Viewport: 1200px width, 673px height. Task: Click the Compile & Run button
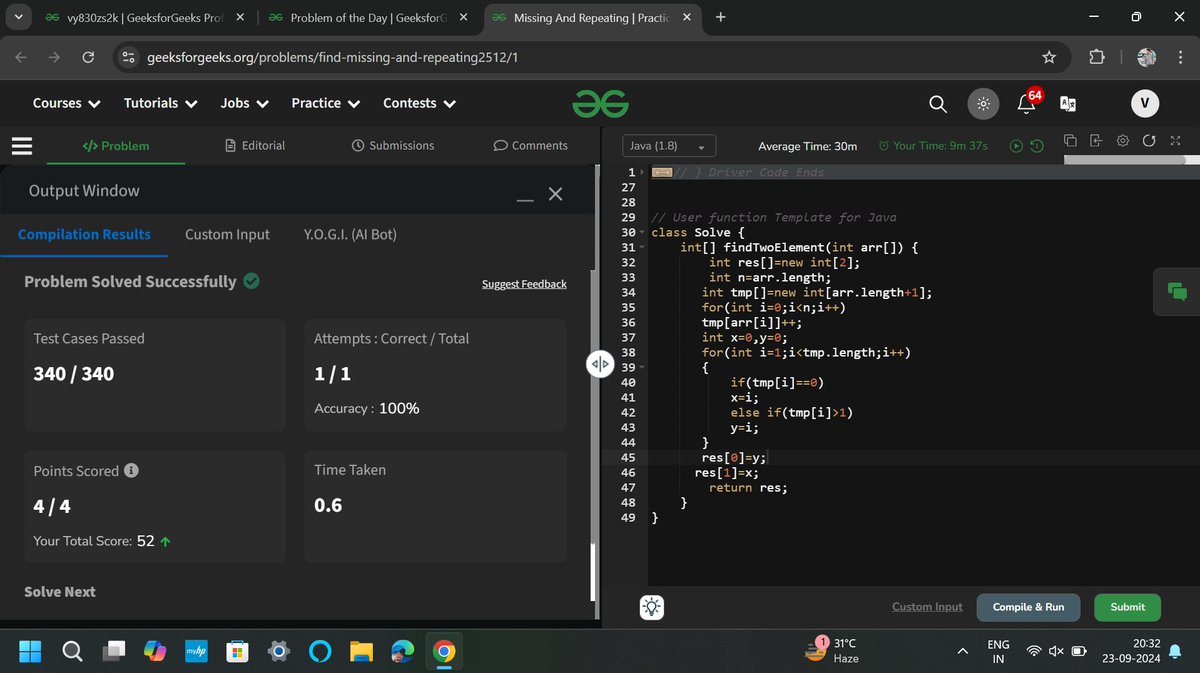coord(1028,607)
